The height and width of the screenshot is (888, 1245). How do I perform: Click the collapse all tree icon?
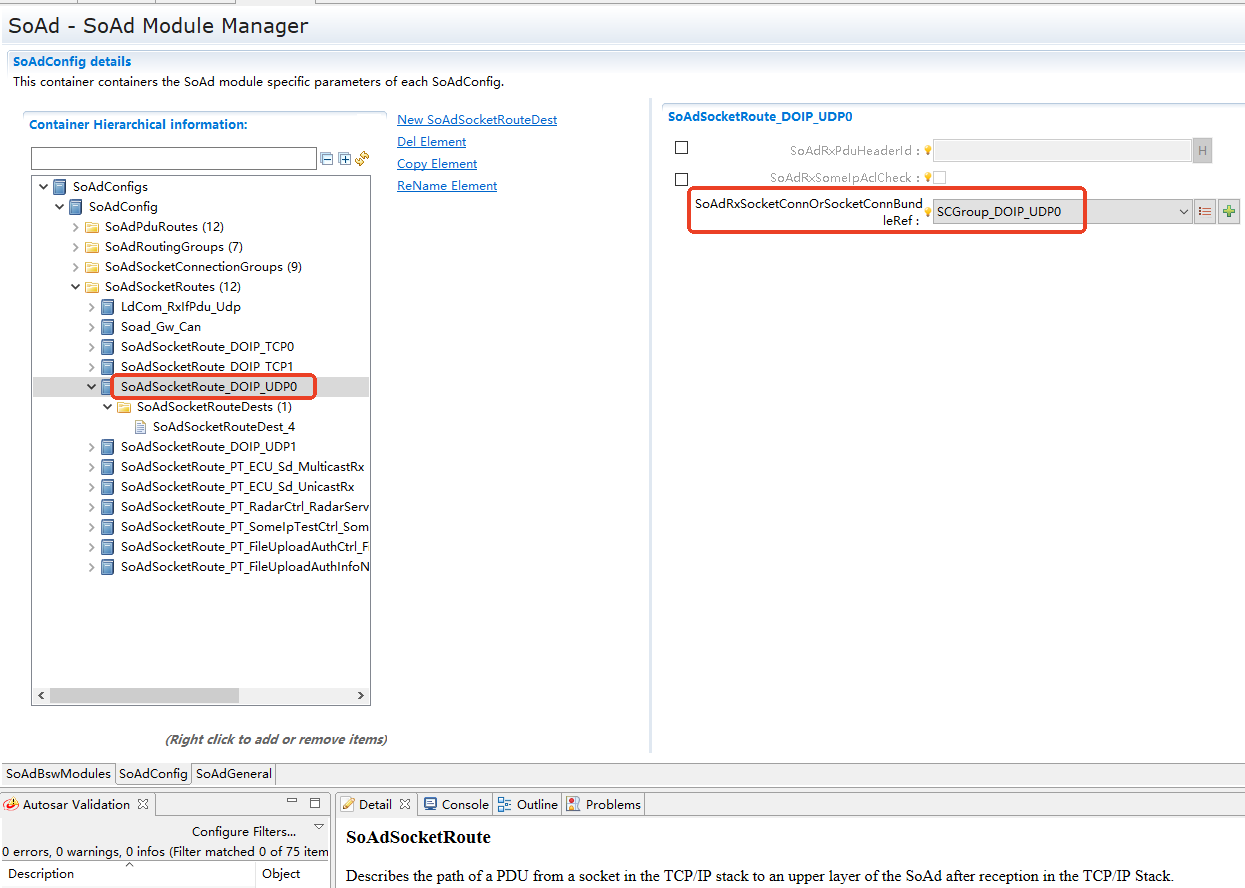pos(327,159)
